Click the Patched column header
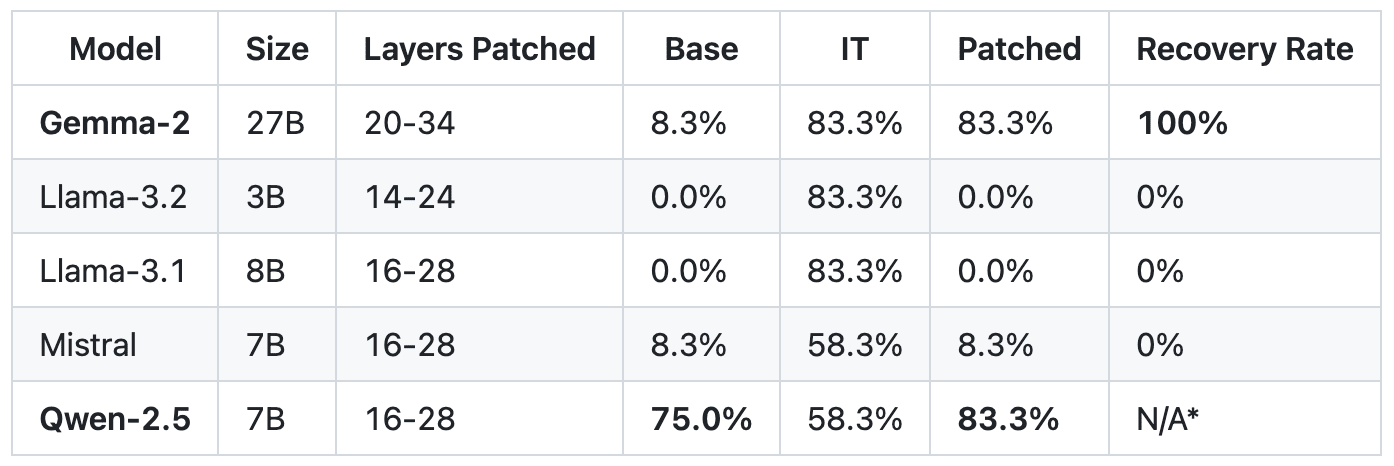Screen dimensions: 1394x466 (1019, 49)
